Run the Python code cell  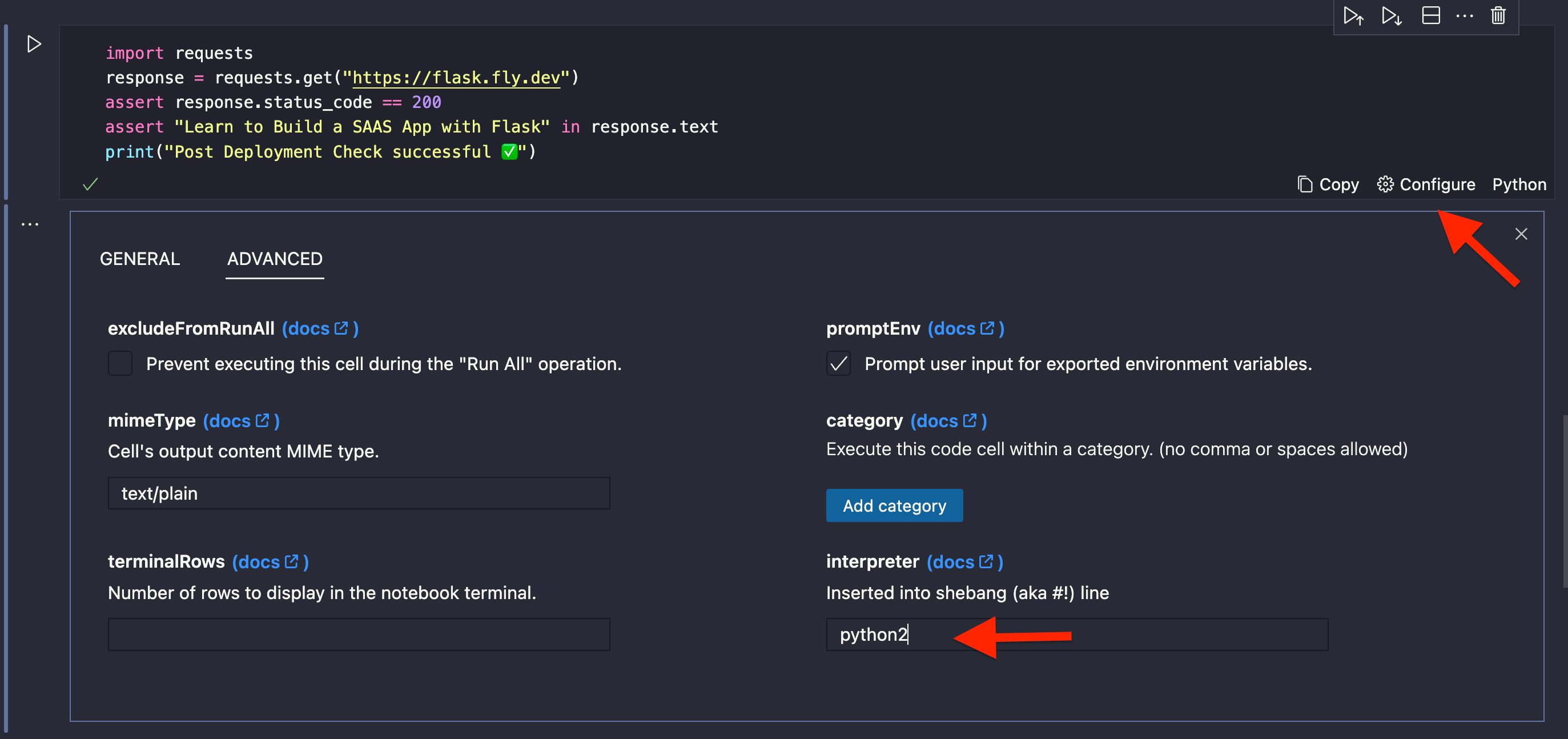pos(34,44)
